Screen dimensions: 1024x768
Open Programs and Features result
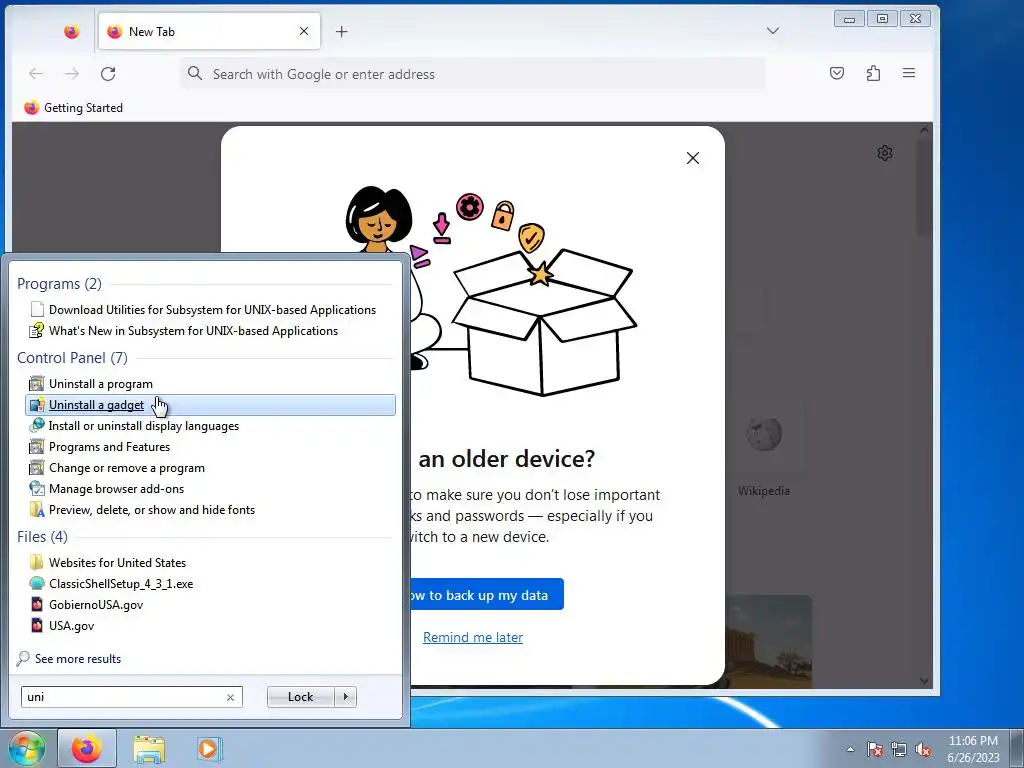211,447
